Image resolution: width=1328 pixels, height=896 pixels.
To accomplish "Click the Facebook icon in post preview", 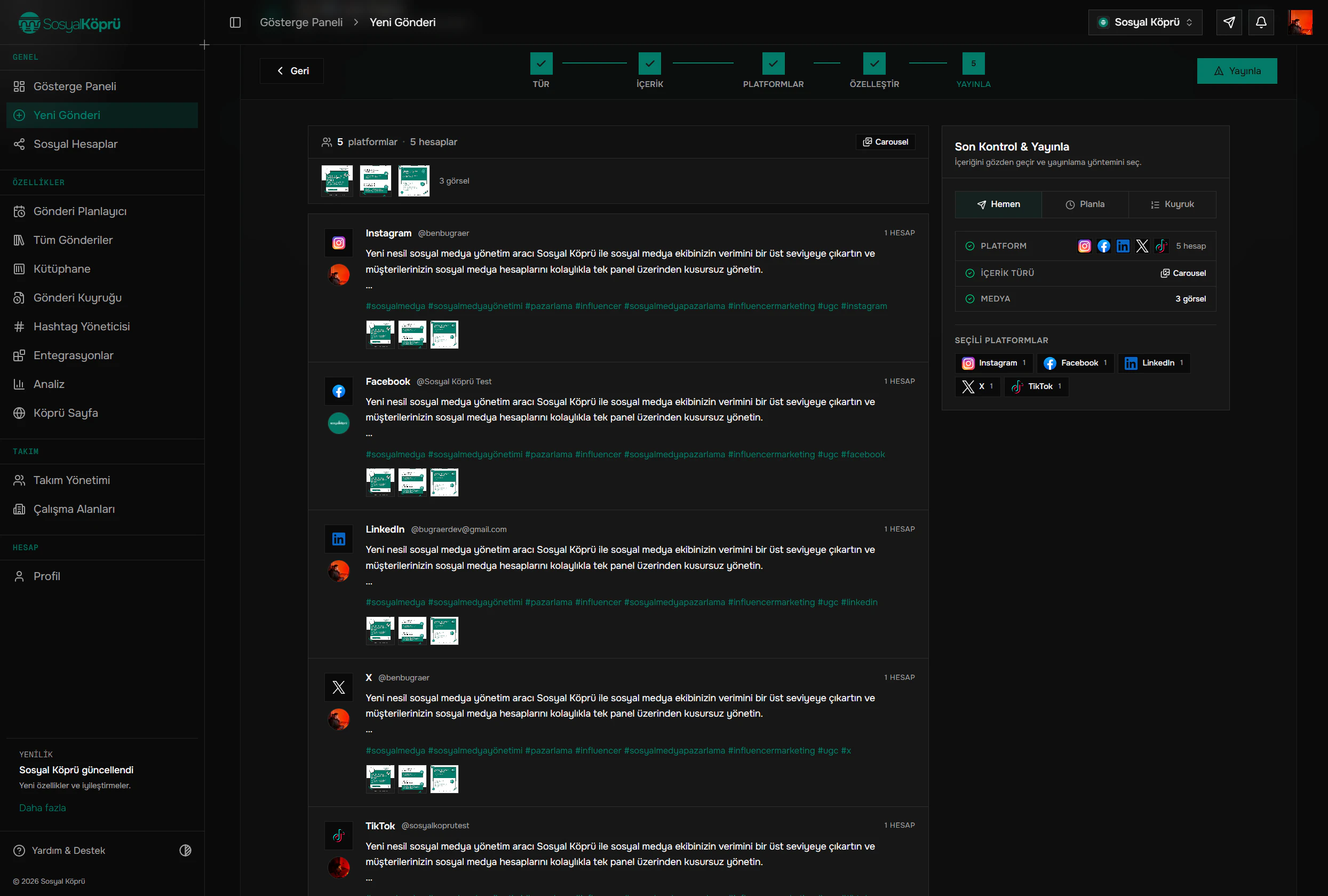I will tap(339, 391).
